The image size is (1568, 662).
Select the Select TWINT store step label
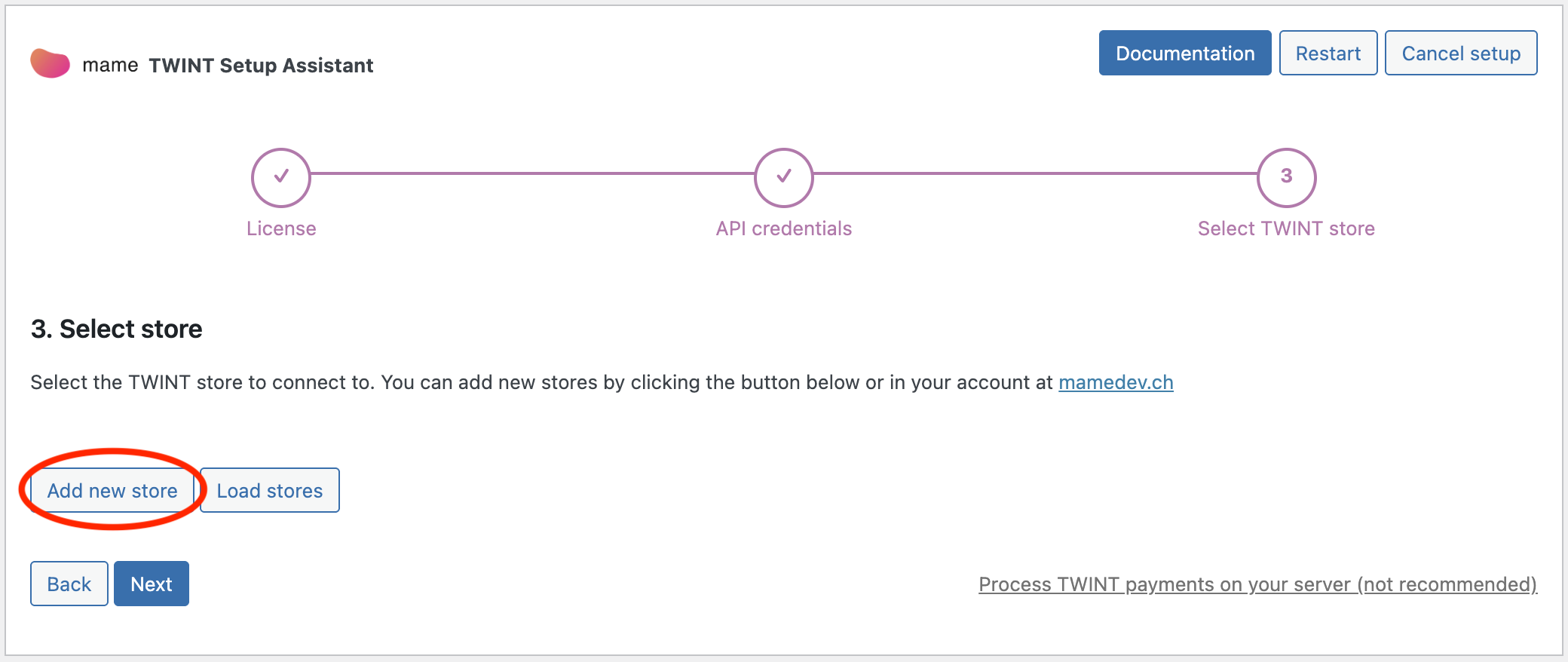tap(1286, 228)
